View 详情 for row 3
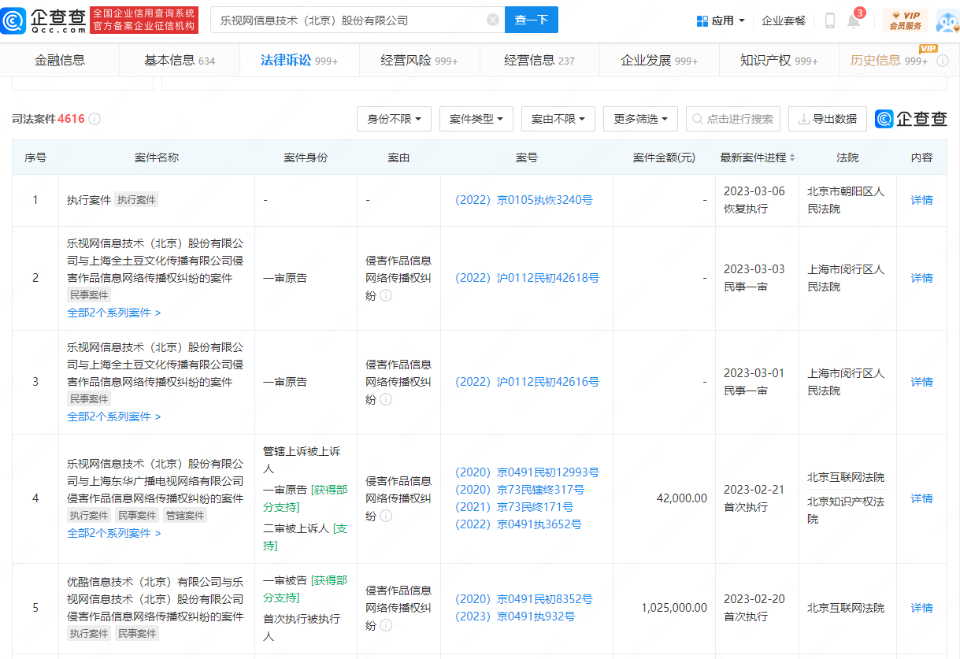The width and height of the screenshot is (960, 659). click(x=921, y=382)
